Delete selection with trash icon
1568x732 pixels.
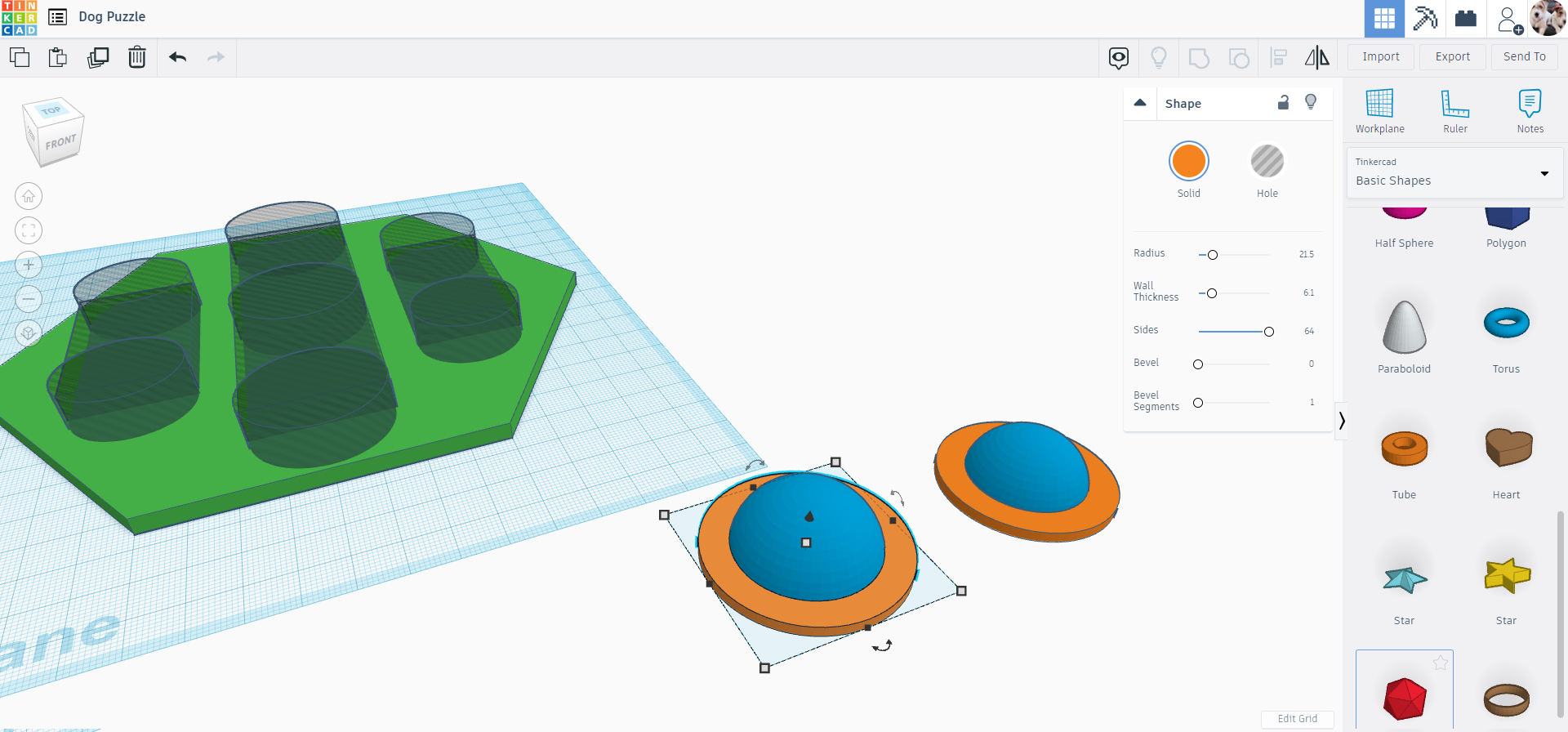pyautogui.click(x=137, y=57)
